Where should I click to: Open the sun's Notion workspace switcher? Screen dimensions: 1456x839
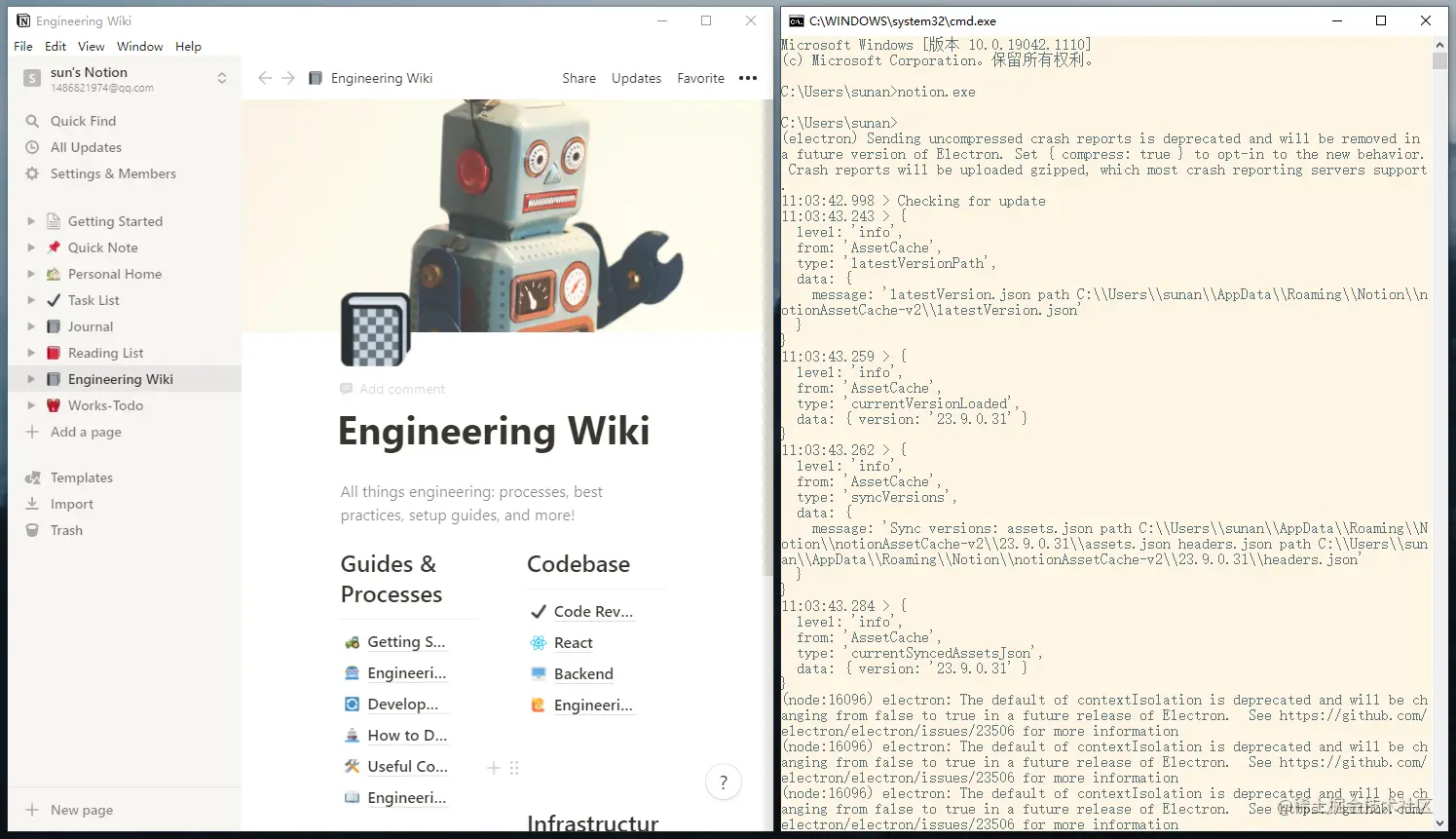125,79
